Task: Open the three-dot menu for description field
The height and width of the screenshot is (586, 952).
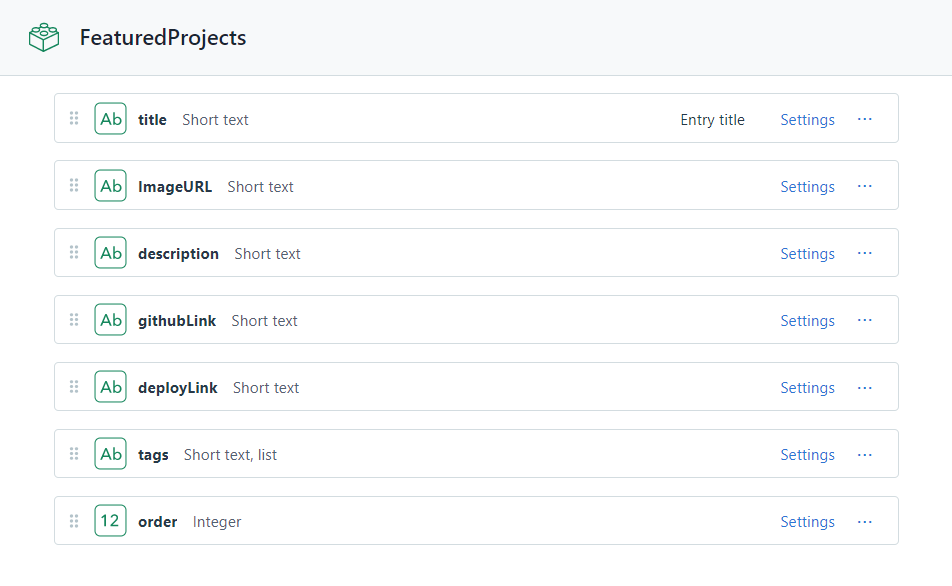Action: click(865, 253)
